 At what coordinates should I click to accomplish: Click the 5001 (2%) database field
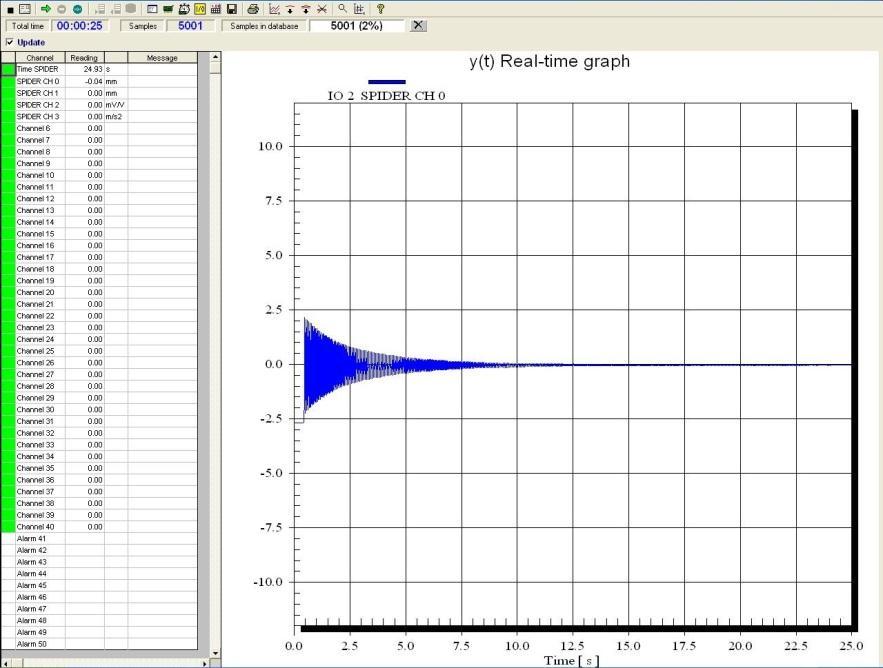coord(357,26)
